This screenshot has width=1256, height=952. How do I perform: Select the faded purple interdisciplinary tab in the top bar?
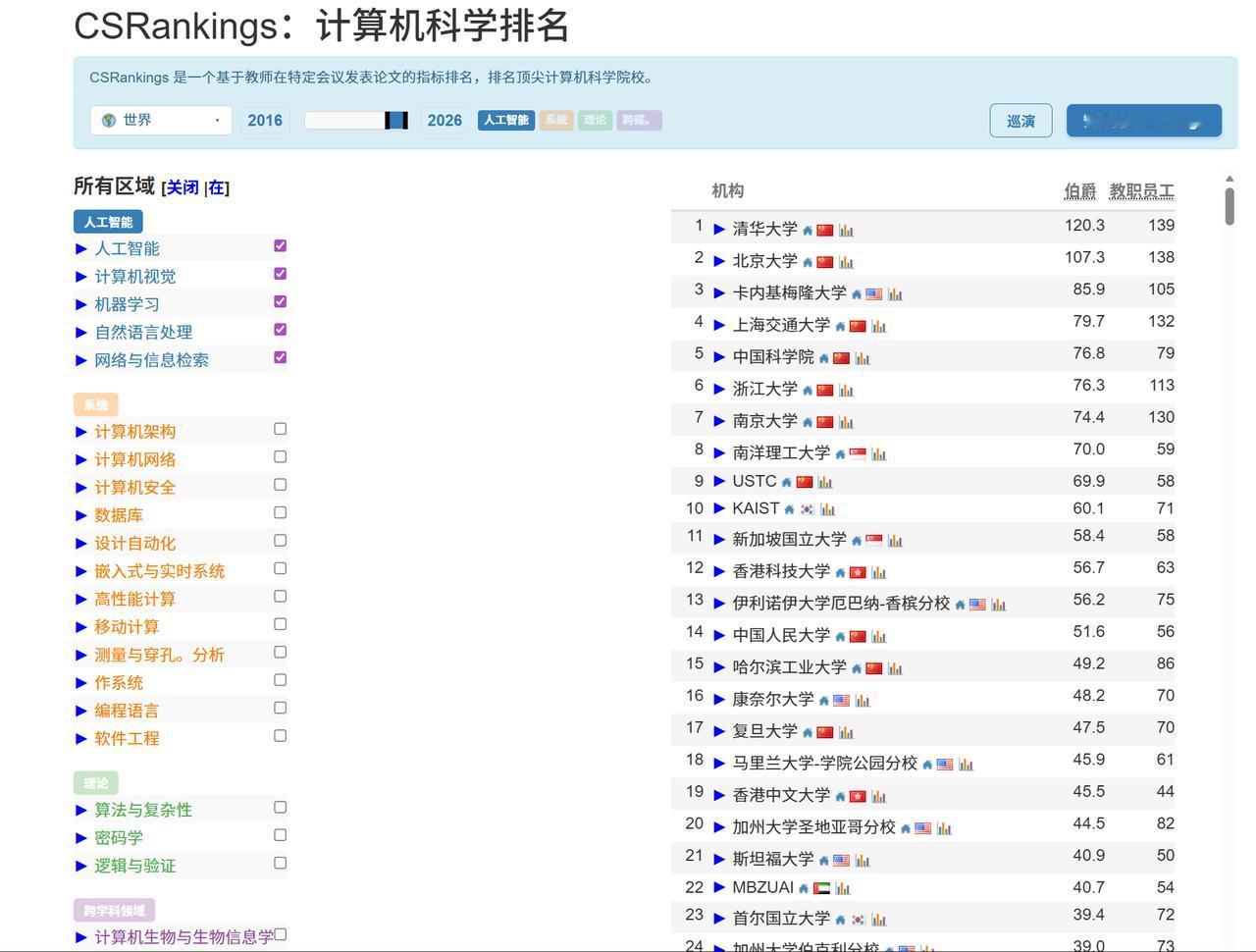[x=640, y=120]
